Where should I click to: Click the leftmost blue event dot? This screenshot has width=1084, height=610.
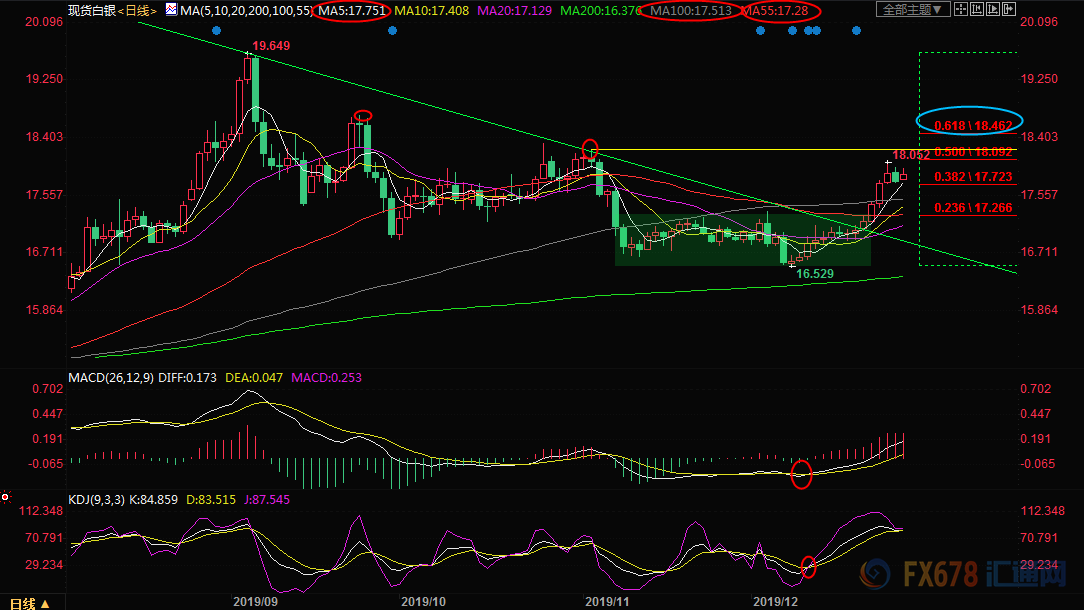[217, 31]
